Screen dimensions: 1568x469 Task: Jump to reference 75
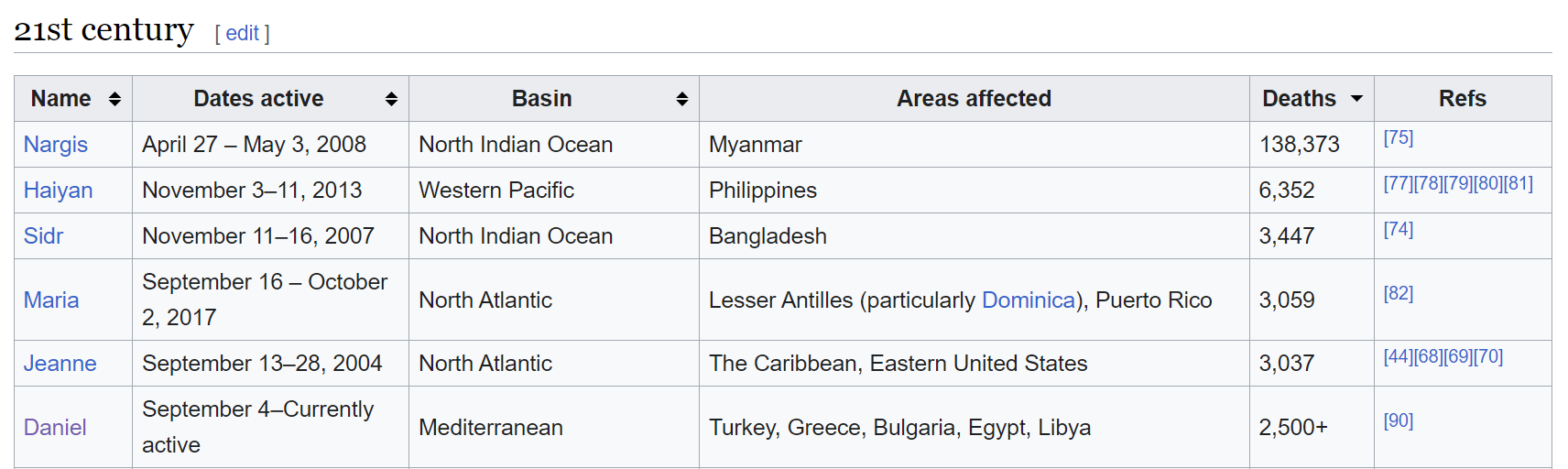[1398, 138]
